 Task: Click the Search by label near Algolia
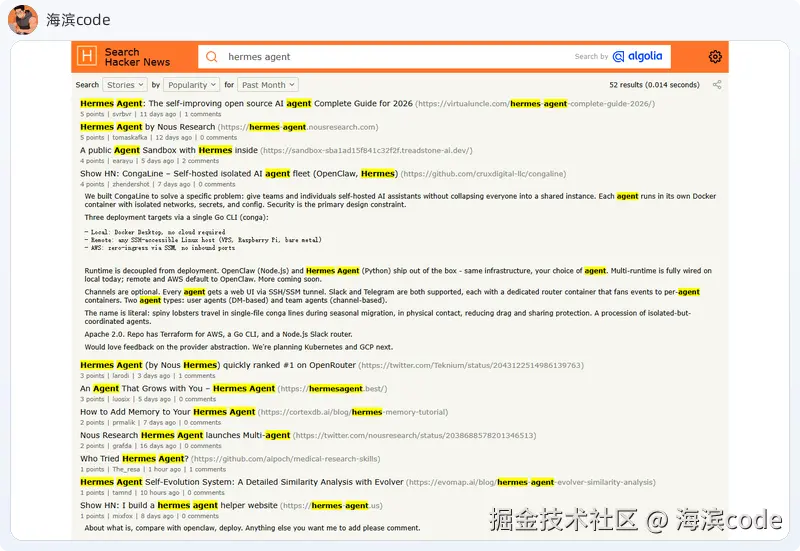click(x=591, y=57)
